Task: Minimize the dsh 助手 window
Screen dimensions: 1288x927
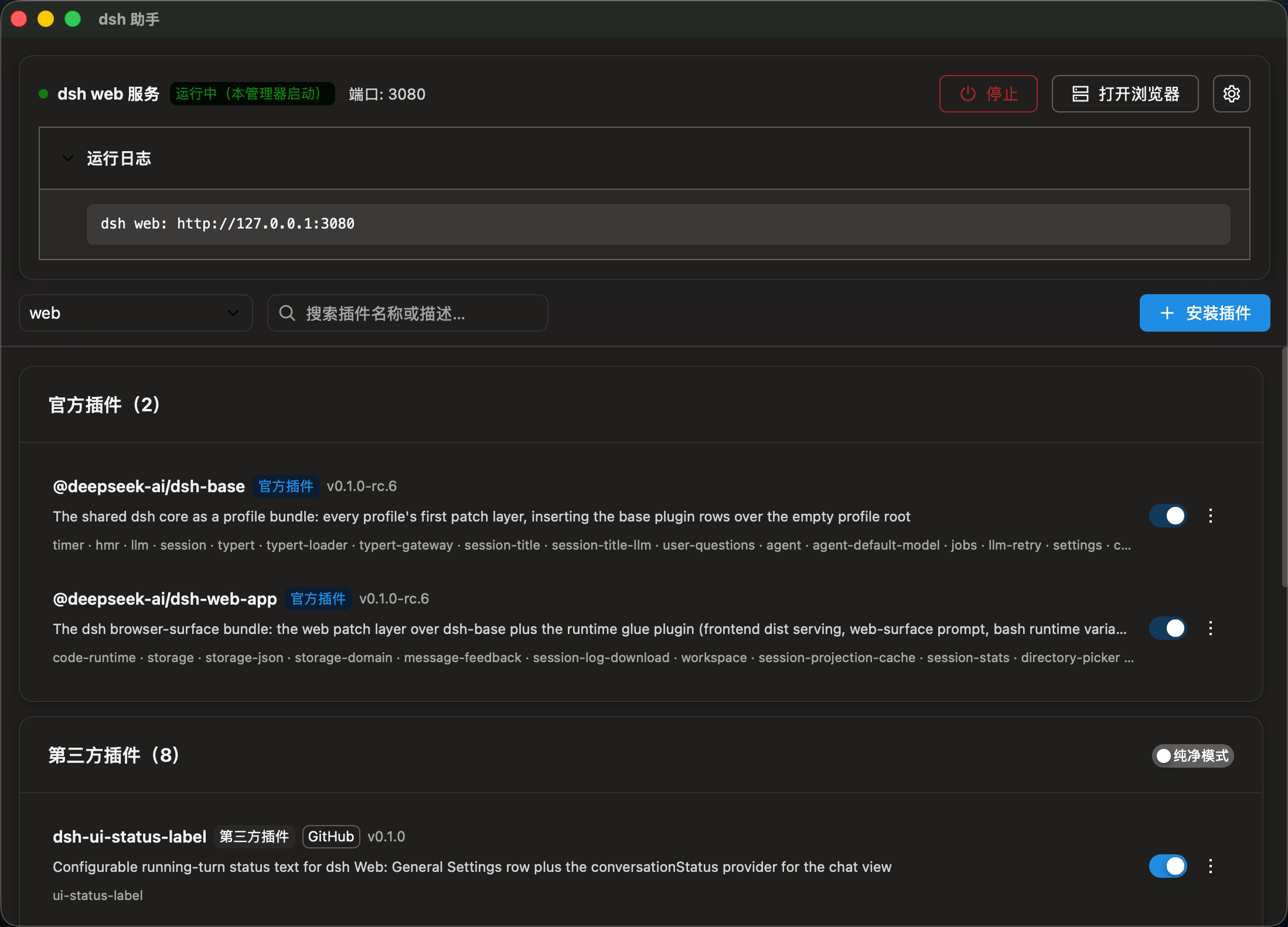Action: (46, 19)
